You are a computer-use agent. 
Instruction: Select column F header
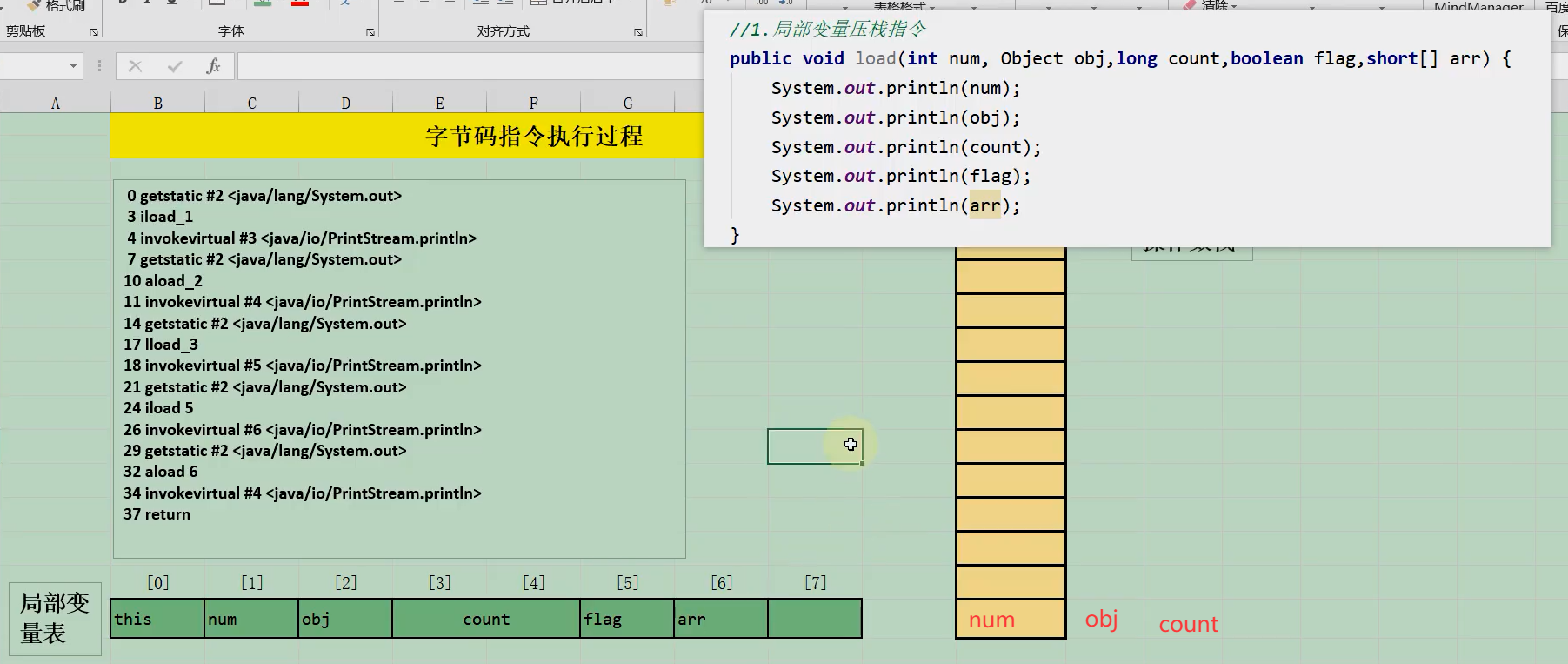534,104
